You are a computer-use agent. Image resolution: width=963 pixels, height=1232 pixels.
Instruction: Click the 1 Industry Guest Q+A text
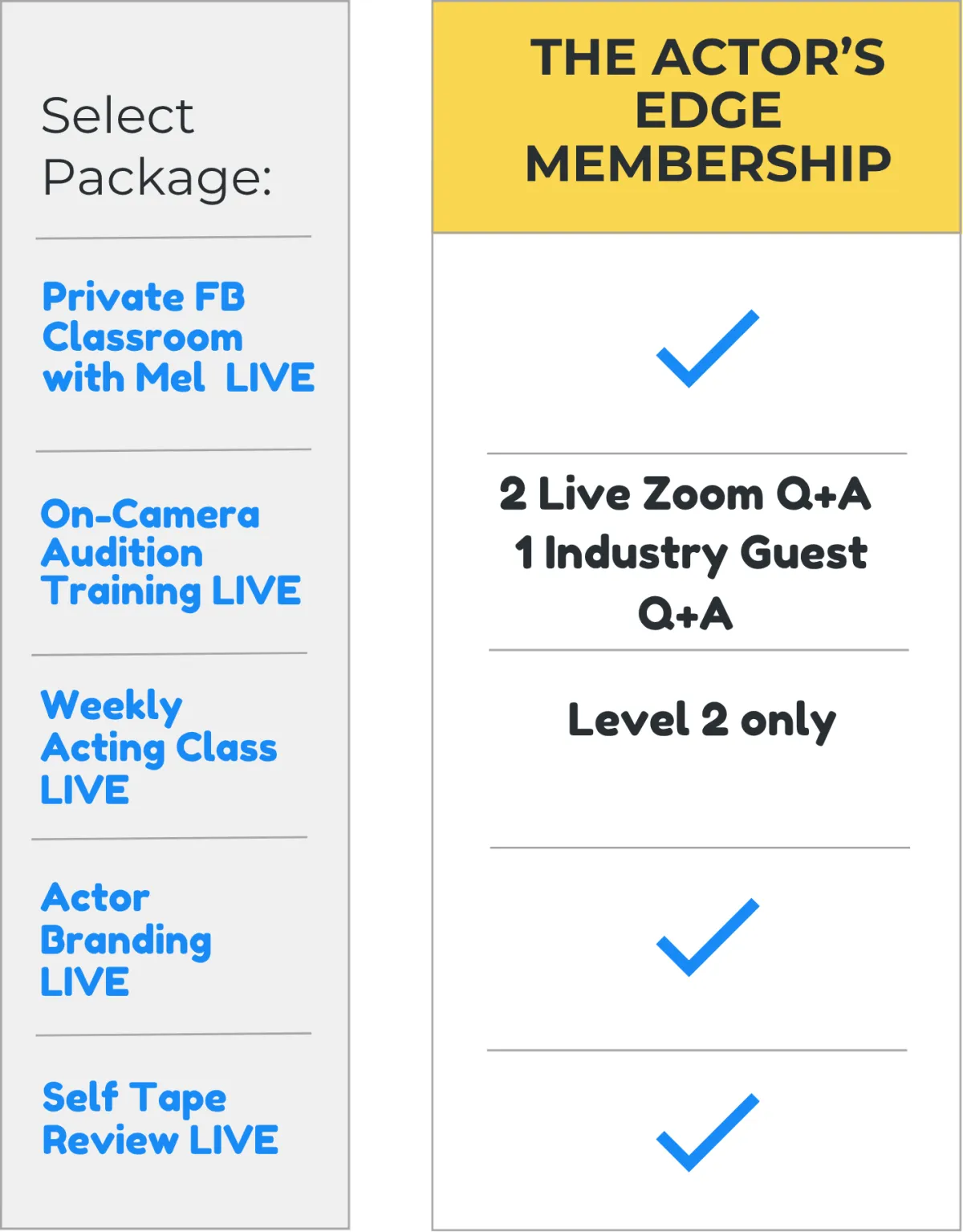pyautogui.click(x=691, y=583)
